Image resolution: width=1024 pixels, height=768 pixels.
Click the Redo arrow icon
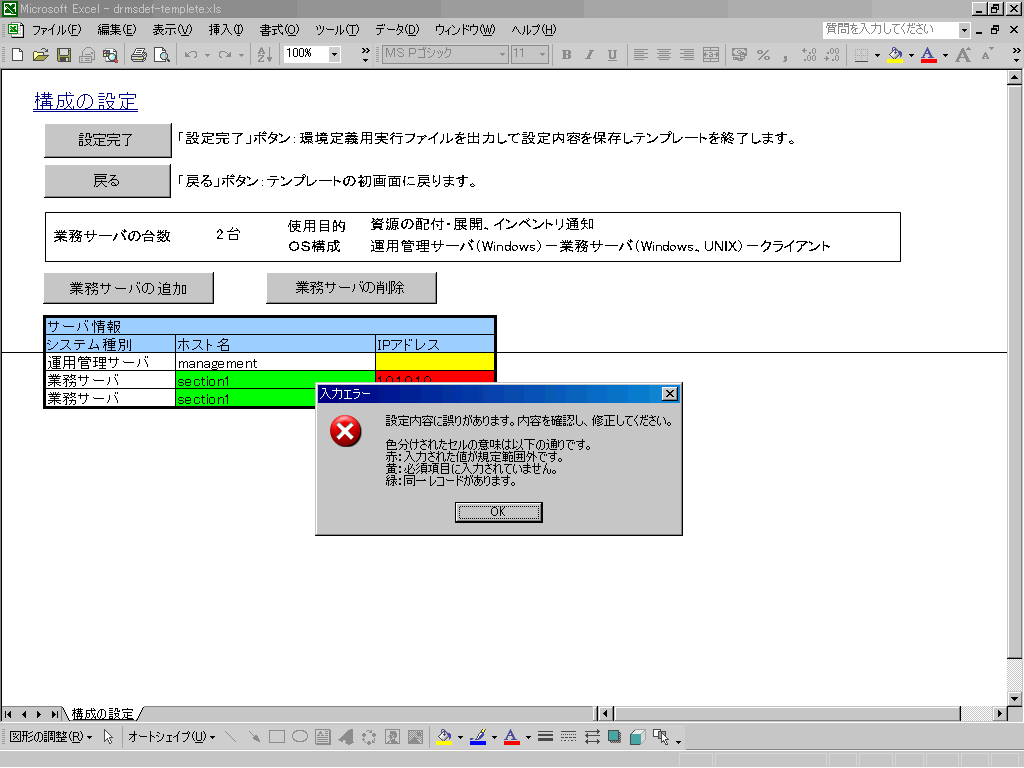[225, 55]
